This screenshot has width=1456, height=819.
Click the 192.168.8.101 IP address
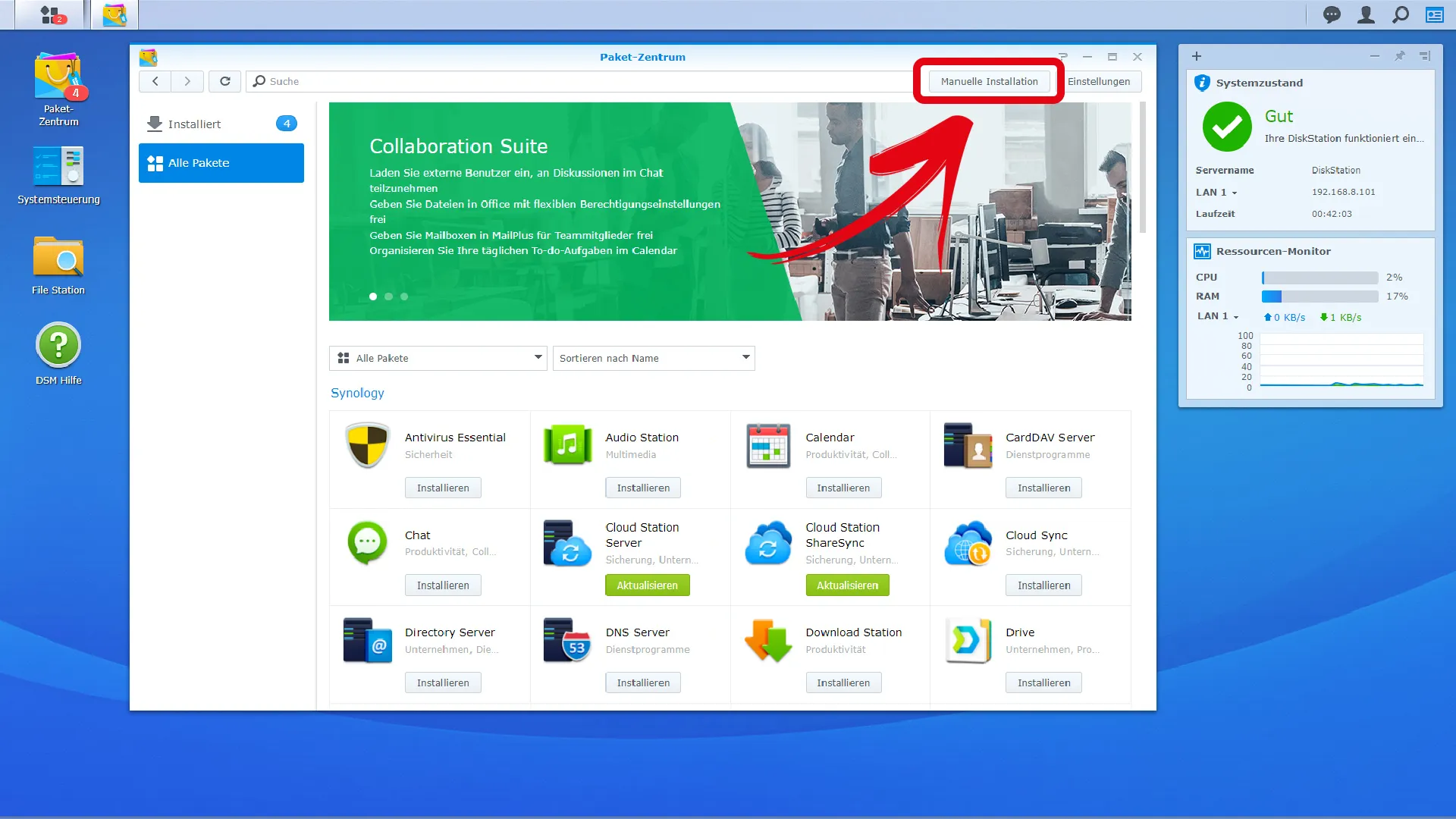pyautogui.click(x=1343, y=193)
